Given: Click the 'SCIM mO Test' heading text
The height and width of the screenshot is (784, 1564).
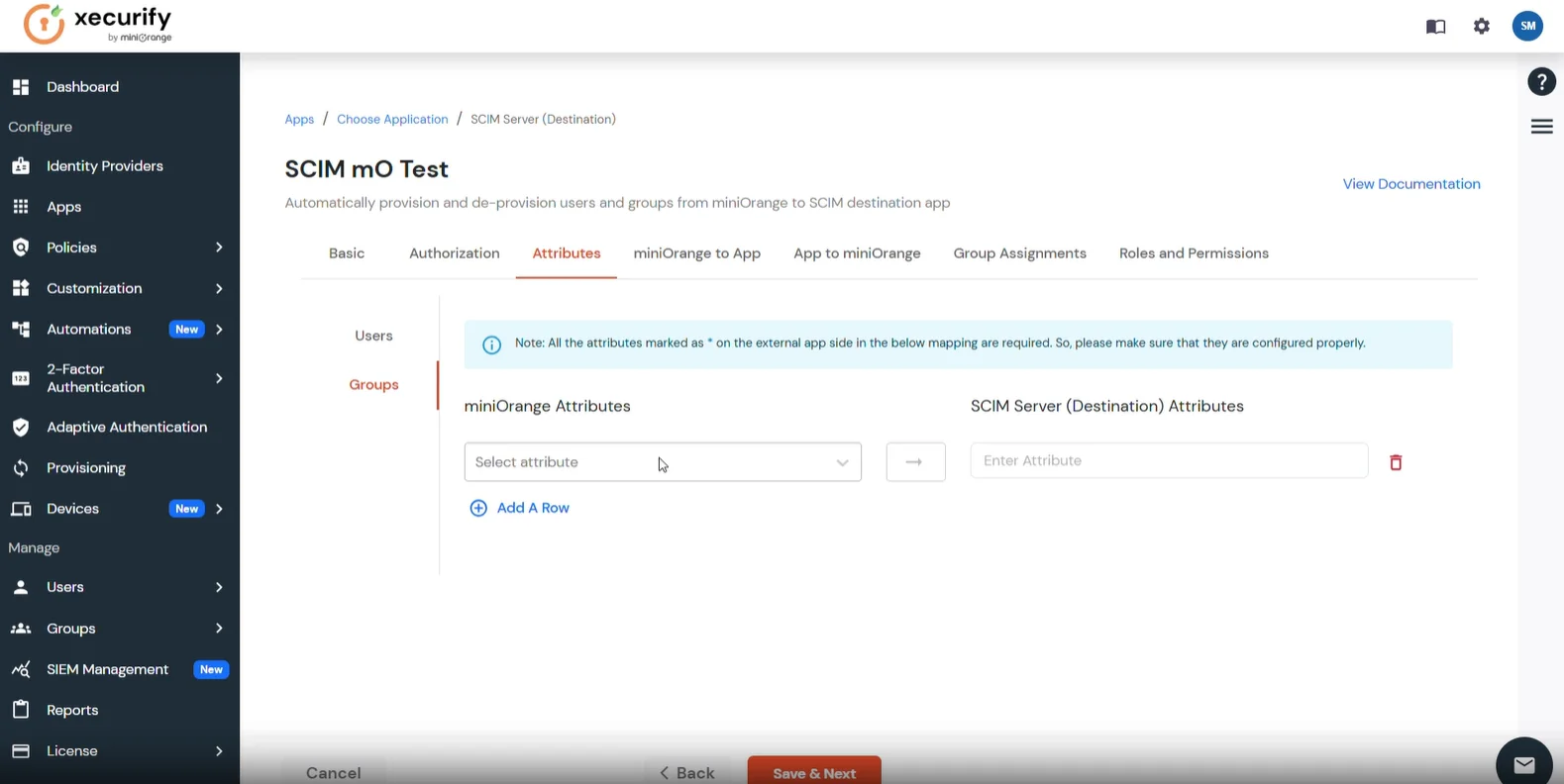Looking at the screenshot, I should click(x=366, y=169).
